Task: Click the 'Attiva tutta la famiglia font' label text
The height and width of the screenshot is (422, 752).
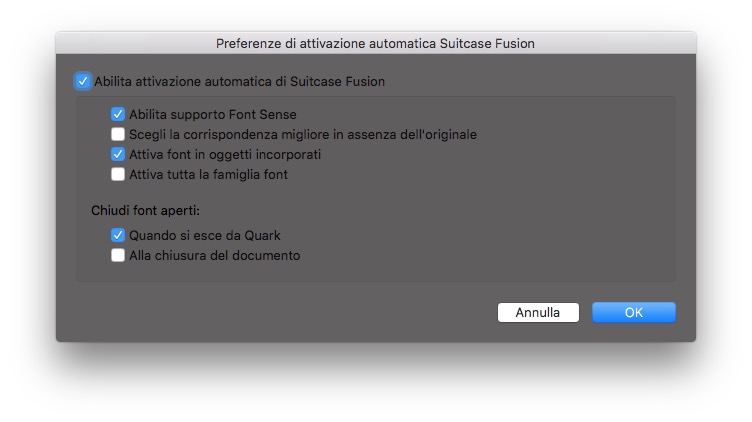Action: [x=208, y=175]
